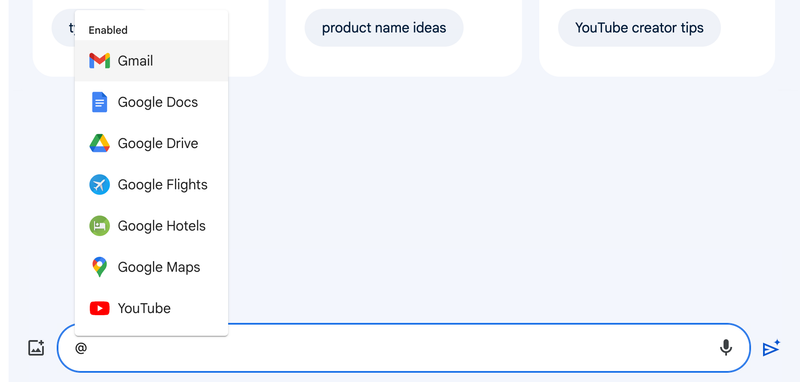
Task: Select Google Flights text entry
Action: 162,185
